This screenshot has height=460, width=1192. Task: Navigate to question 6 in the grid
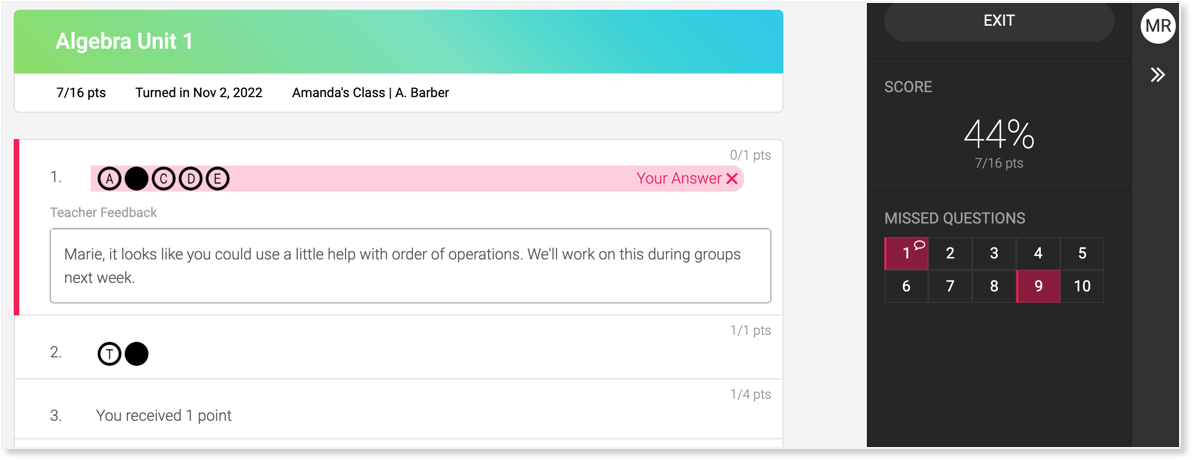coord(906,286)
